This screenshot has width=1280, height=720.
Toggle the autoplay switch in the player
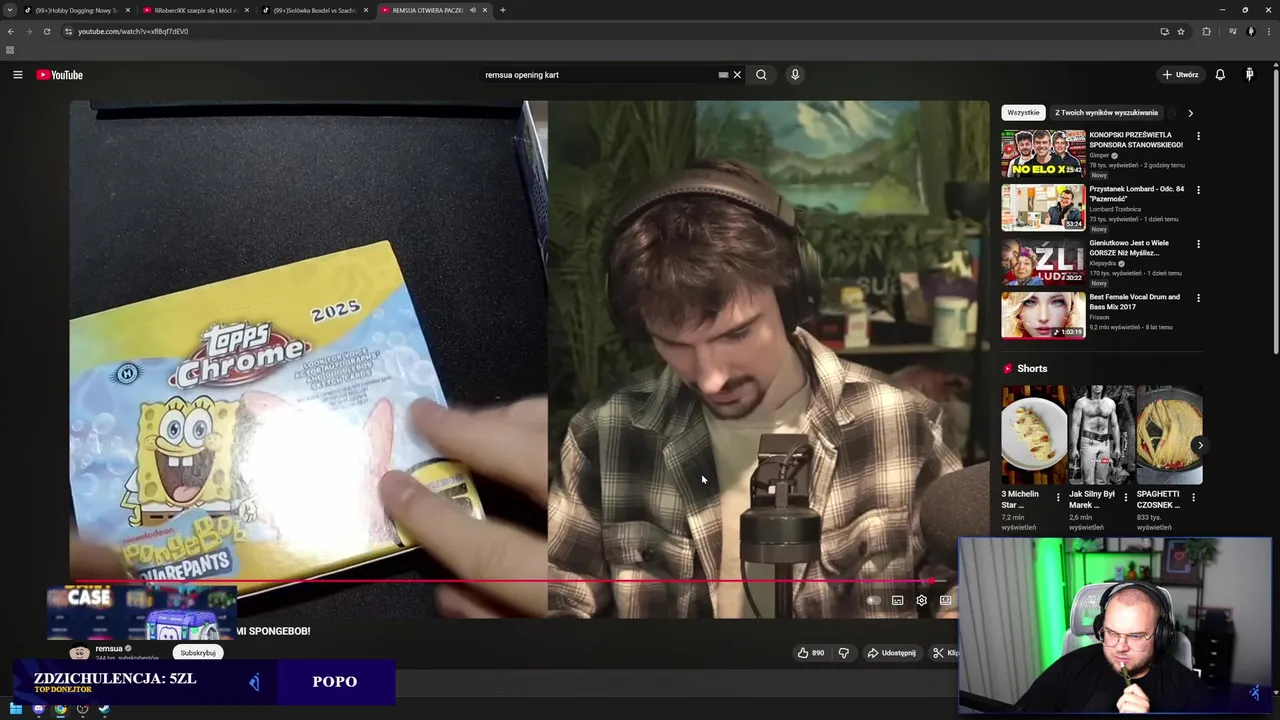pos(873,601)
